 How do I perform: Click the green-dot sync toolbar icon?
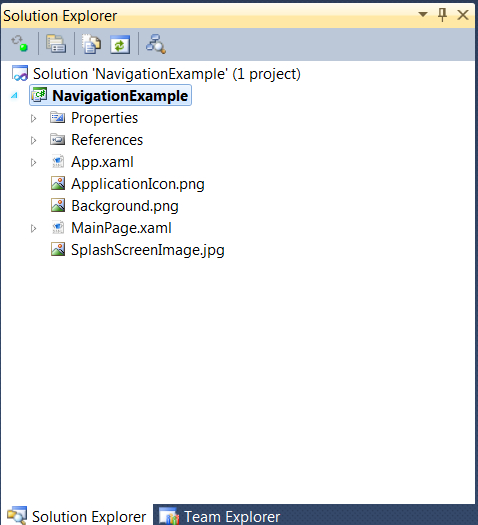[20, 44]
